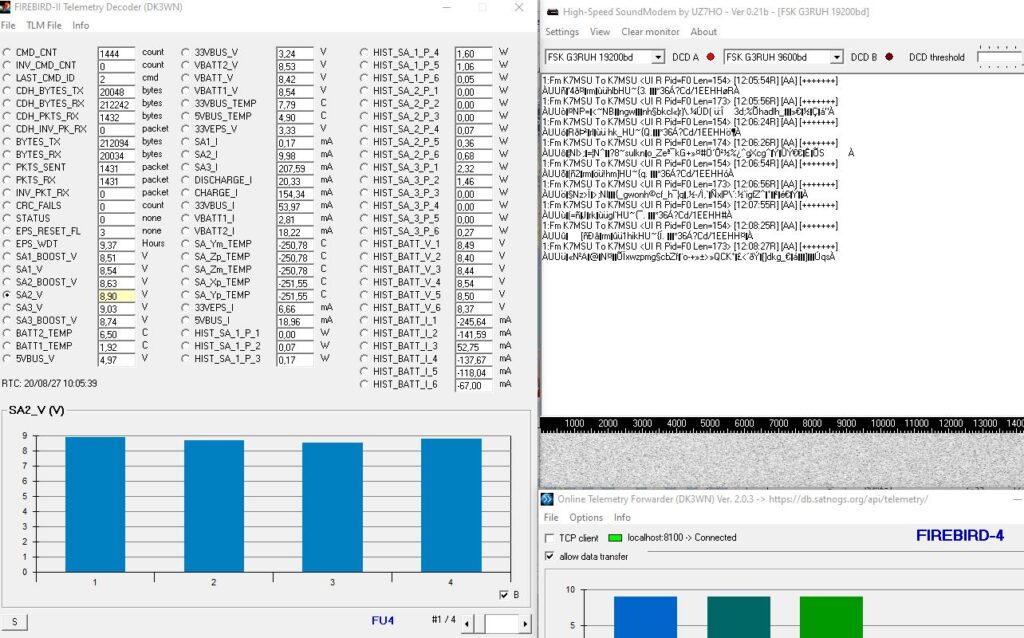Image resolution: width=1024 pixels, height=638 pixels.
Task: Click the DCD threshold label
Action: point(936,57)
